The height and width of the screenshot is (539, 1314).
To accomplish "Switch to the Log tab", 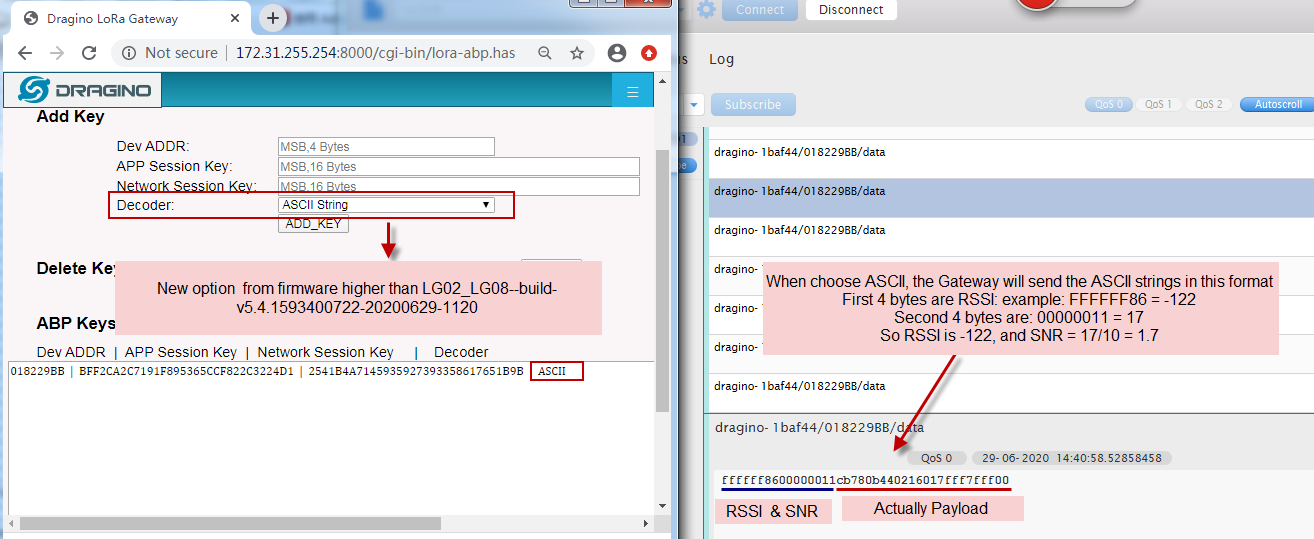I will coord(721,59).
